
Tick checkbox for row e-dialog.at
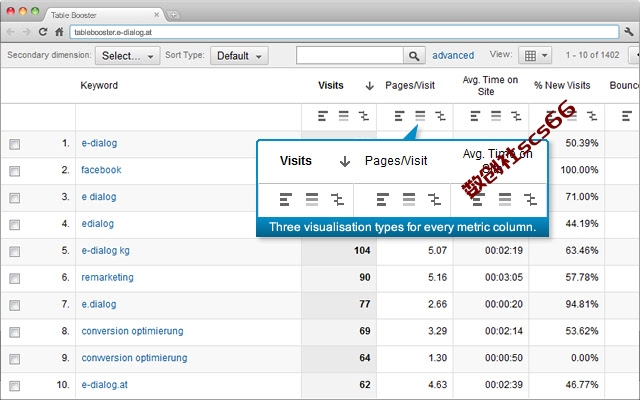(15, 386)
